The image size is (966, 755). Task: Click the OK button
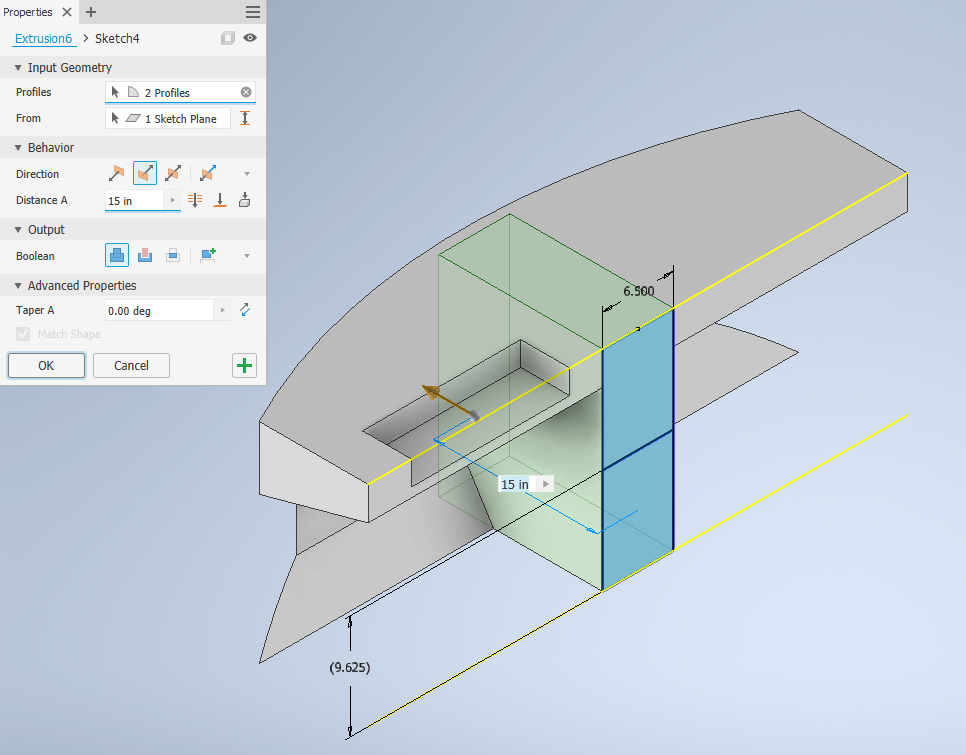click(x=46, y=365)
